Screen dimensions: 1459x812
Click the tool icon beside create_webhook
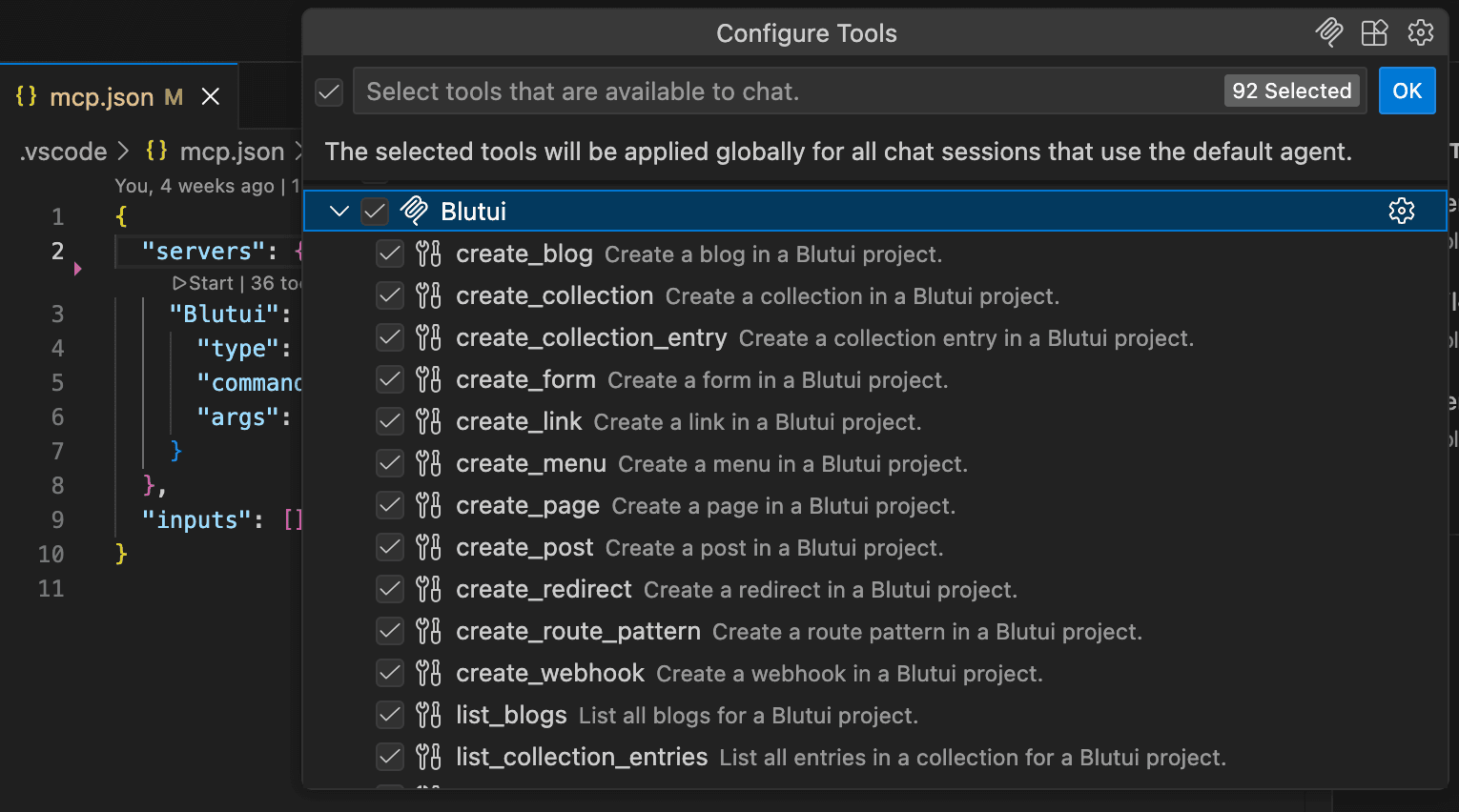[x=428, y=674]
